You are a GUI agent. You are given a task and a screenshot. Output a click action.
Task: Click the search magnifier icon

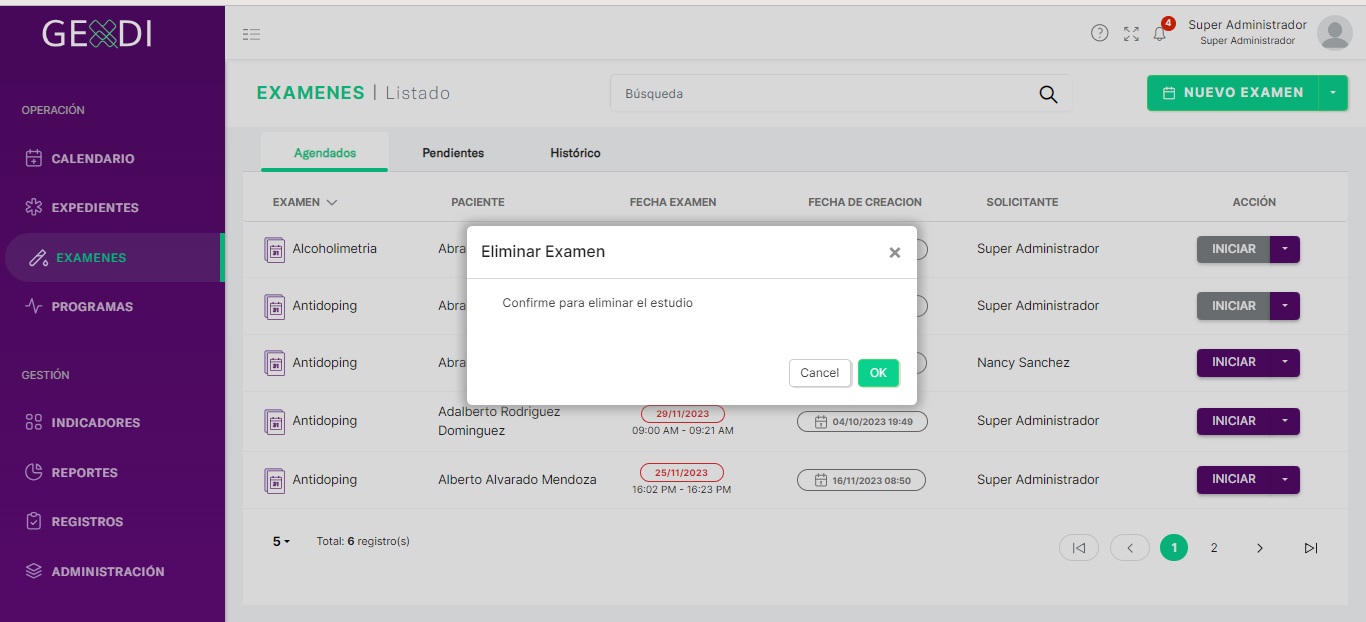click(1048, 94)
